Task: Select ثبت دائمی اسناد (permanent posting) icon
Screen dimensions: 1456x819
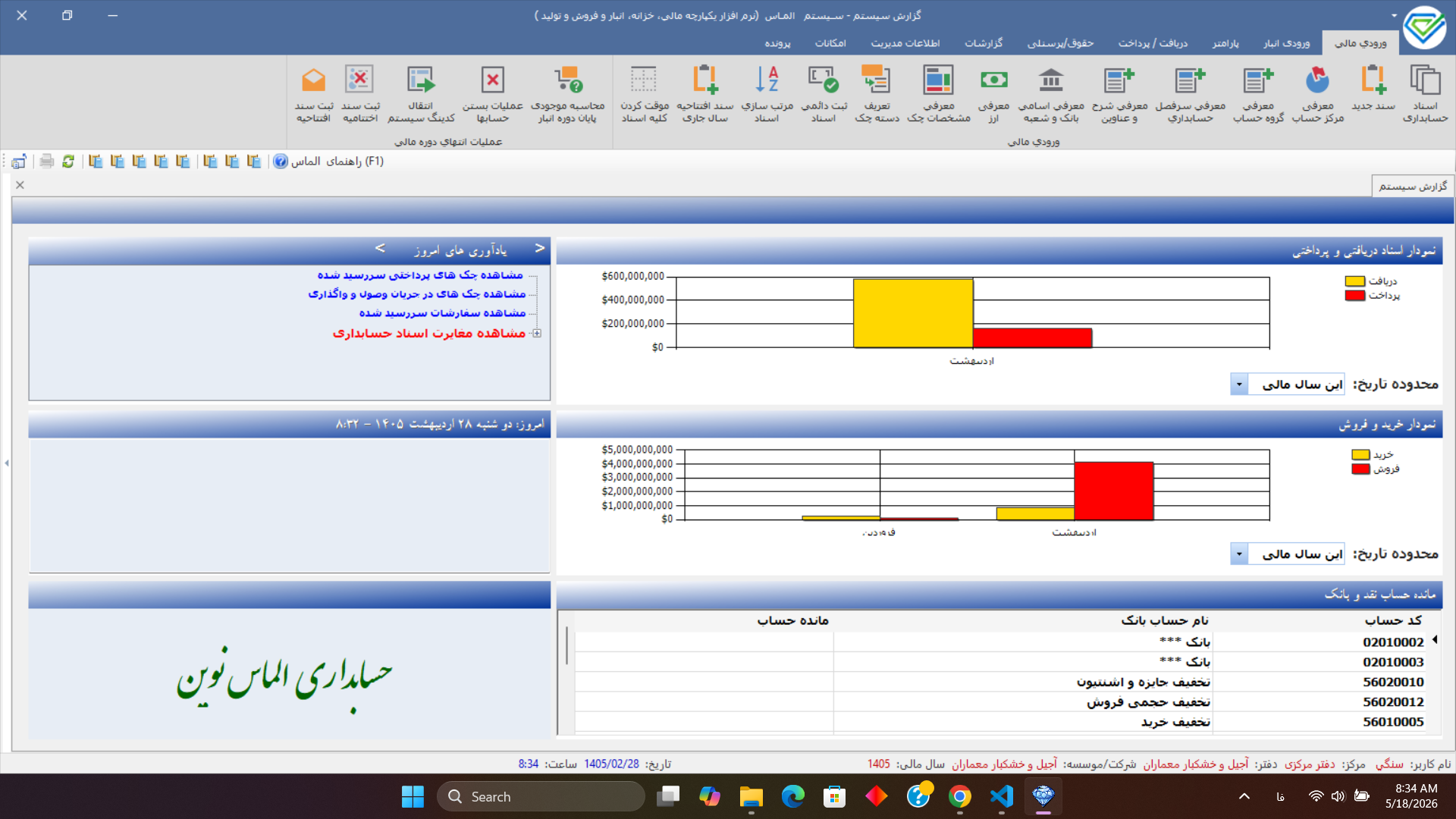Action: (x=824, y=93)
